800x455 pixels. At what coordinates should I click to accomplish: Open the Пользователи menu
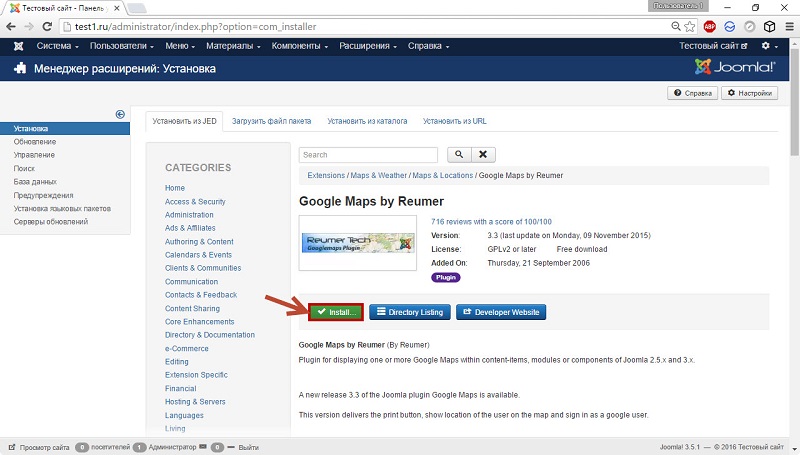121,46
